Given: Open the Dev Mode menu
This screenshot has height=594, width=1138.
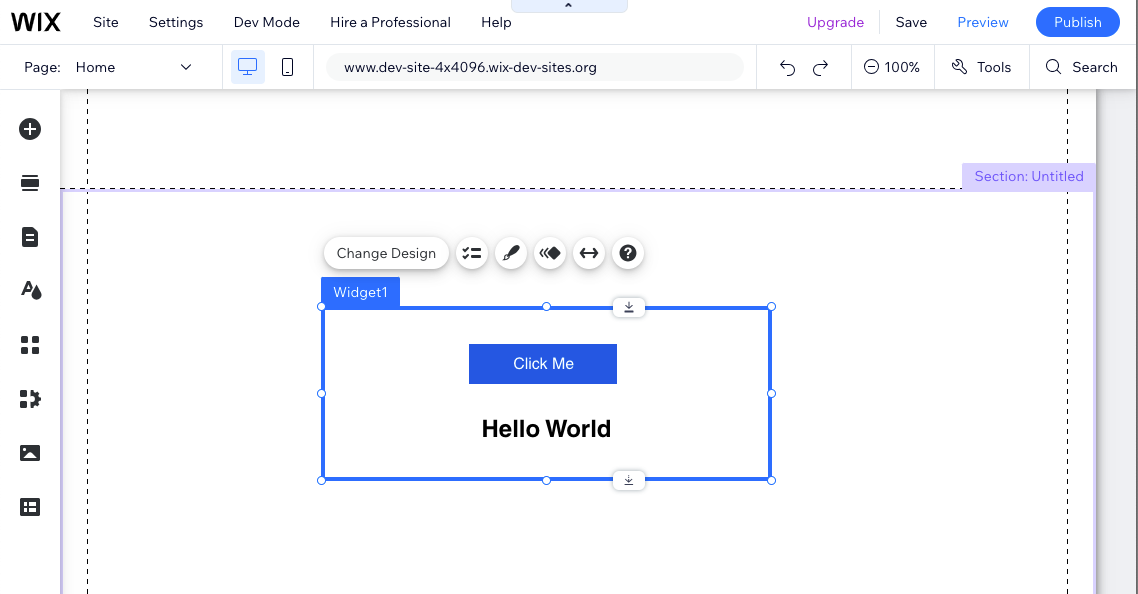Looking at the screenshot, I should [266, 23].
